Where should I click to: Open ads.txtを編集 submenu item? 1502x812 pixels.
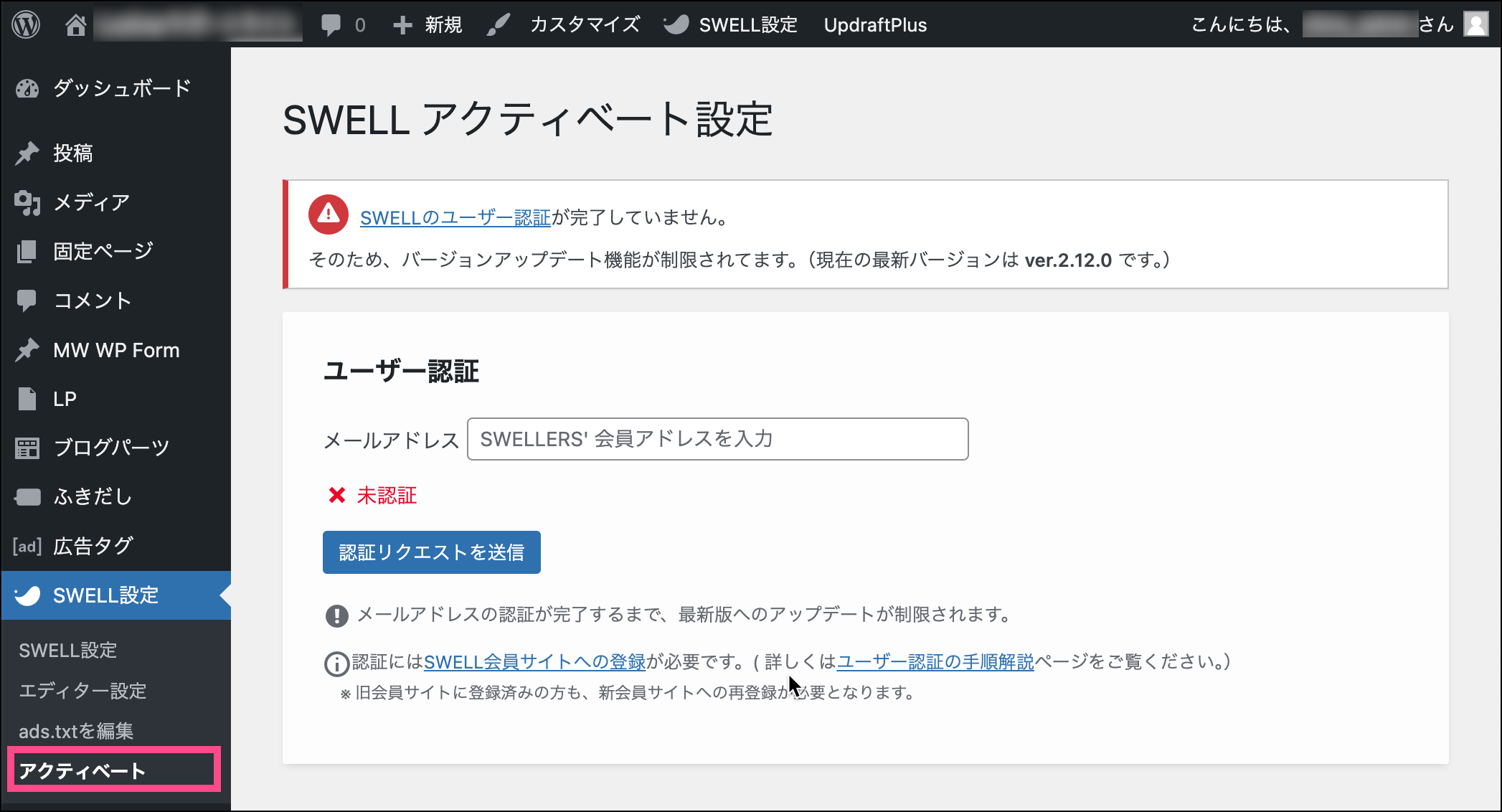(x=76, y=731)
